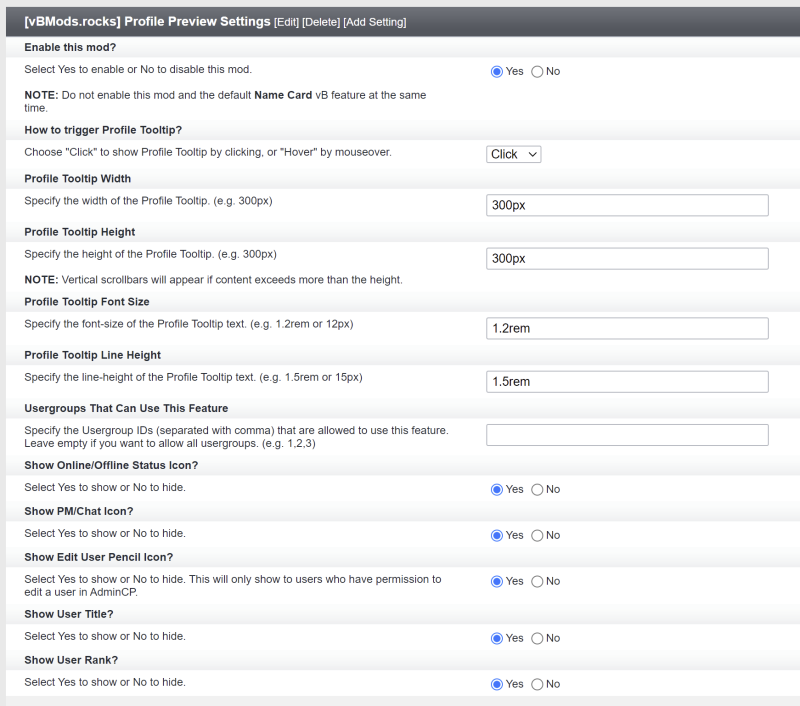The width and height of the screenshot is (800, 706).
Task: Select No for Show User Rank
Action: tap(537, 685)
